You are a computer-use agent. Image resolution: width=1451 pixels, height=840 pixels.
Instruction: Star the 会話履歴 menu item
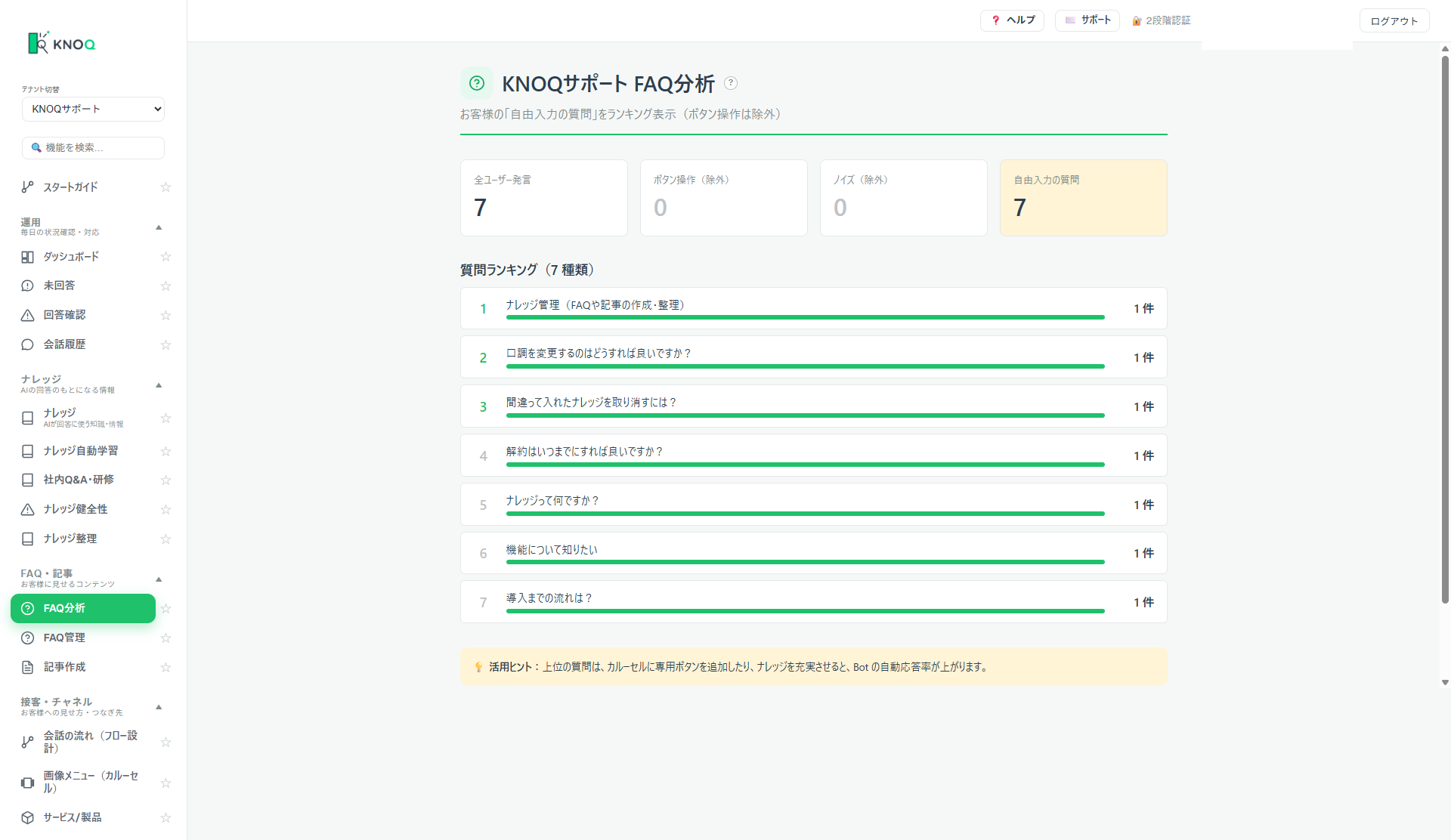pyautogui.click(x=166, y=344)
